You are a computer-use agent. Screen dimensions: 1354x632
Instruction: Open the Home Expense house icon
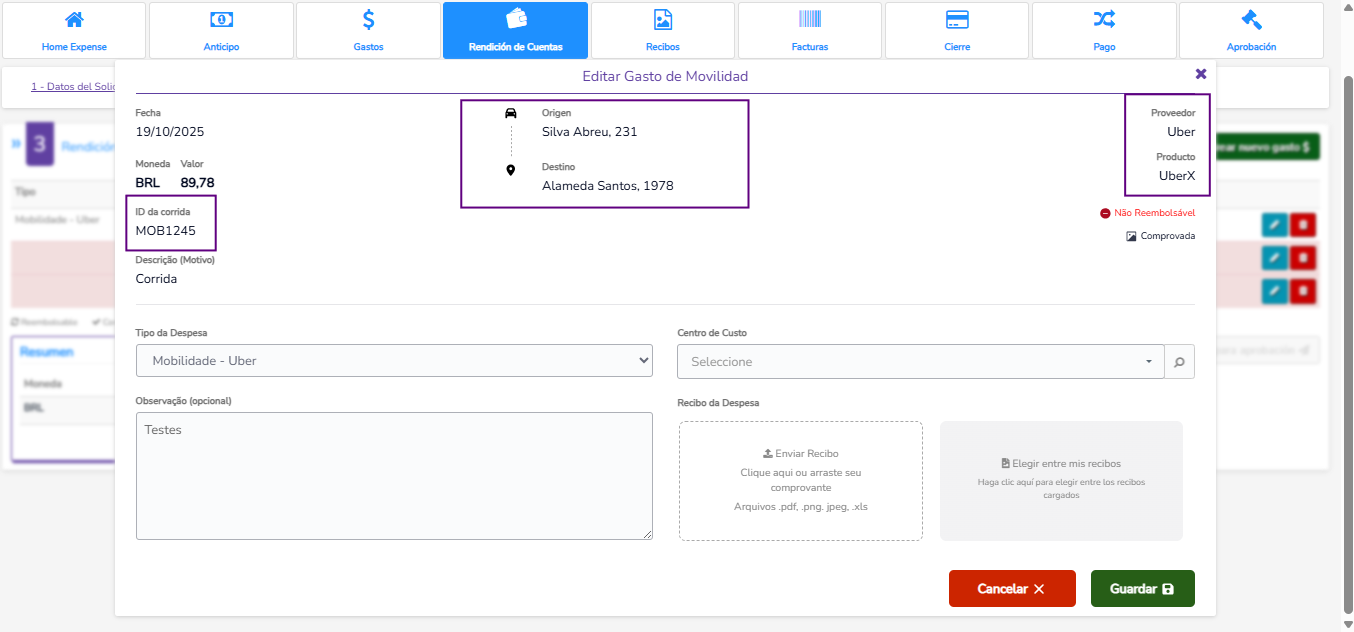(74, 20)
